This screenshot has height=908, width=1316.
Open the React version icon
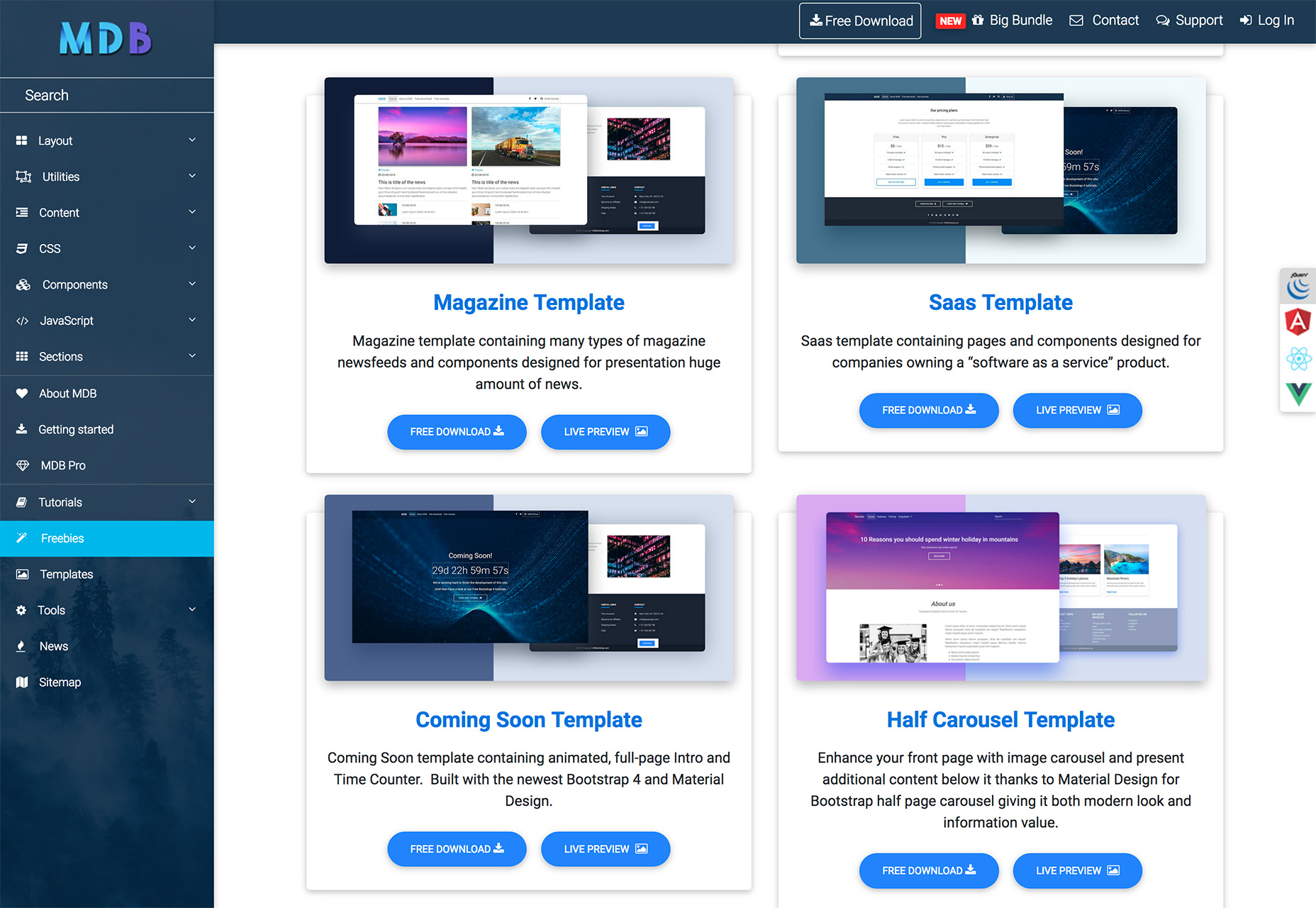pos(1298,358)
